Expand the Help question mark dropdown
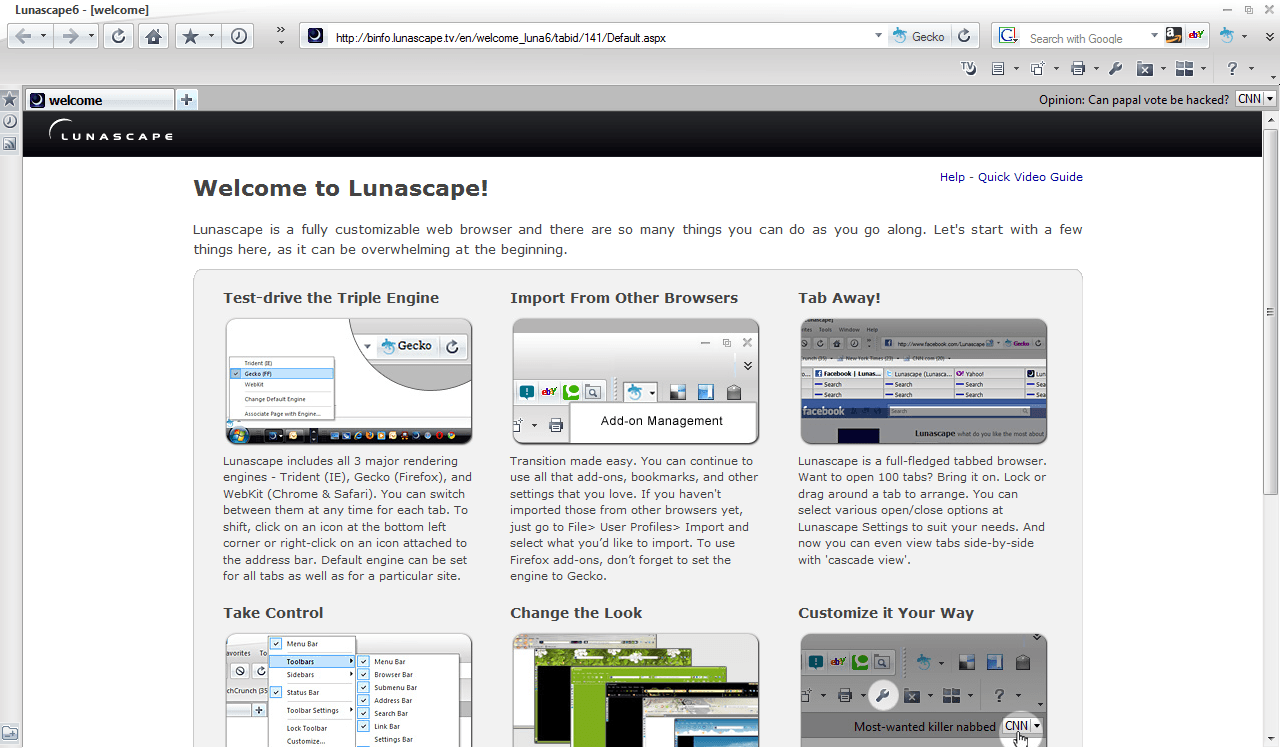Viewport: 1280px width, 748px height. tap(1251, 69)
